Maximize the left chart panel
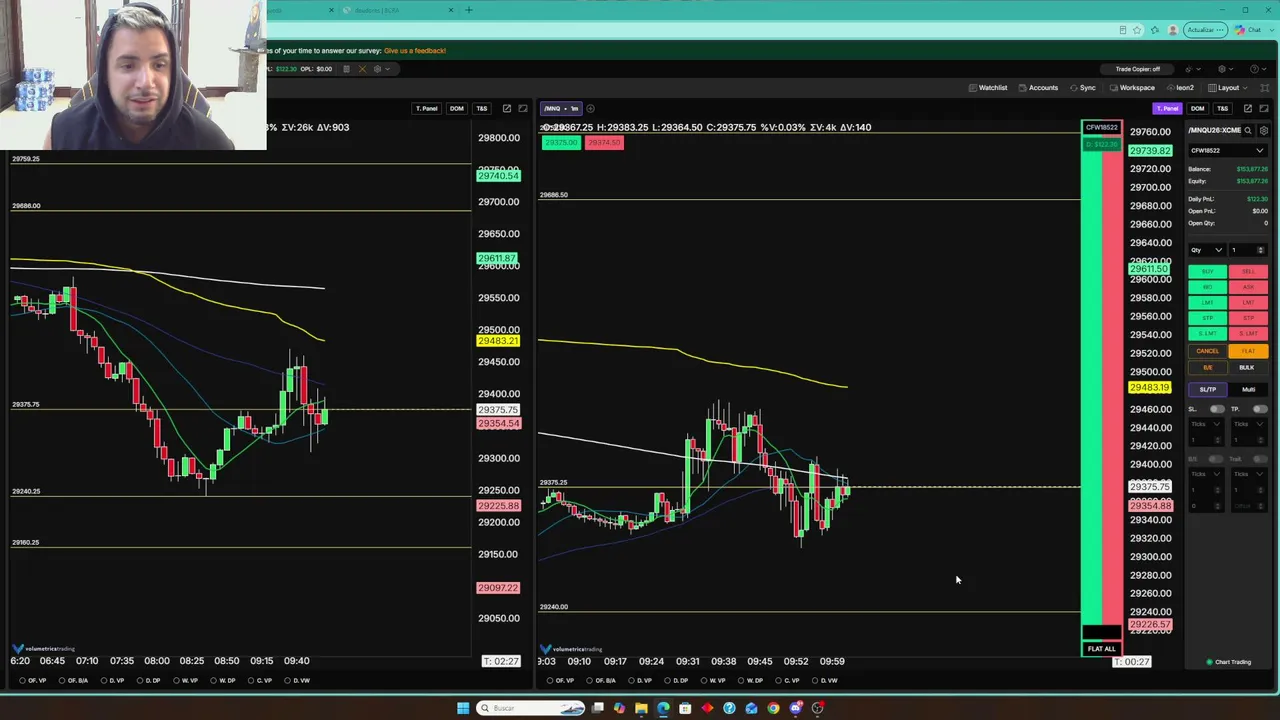Image resolution: width=1280 pixels, height=720 pixels. click(523, 108)
